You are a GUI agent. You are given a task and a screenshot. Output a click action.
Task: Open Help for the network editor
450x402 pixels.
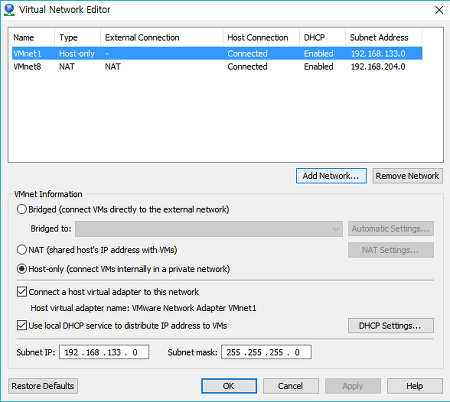point(415,386)
